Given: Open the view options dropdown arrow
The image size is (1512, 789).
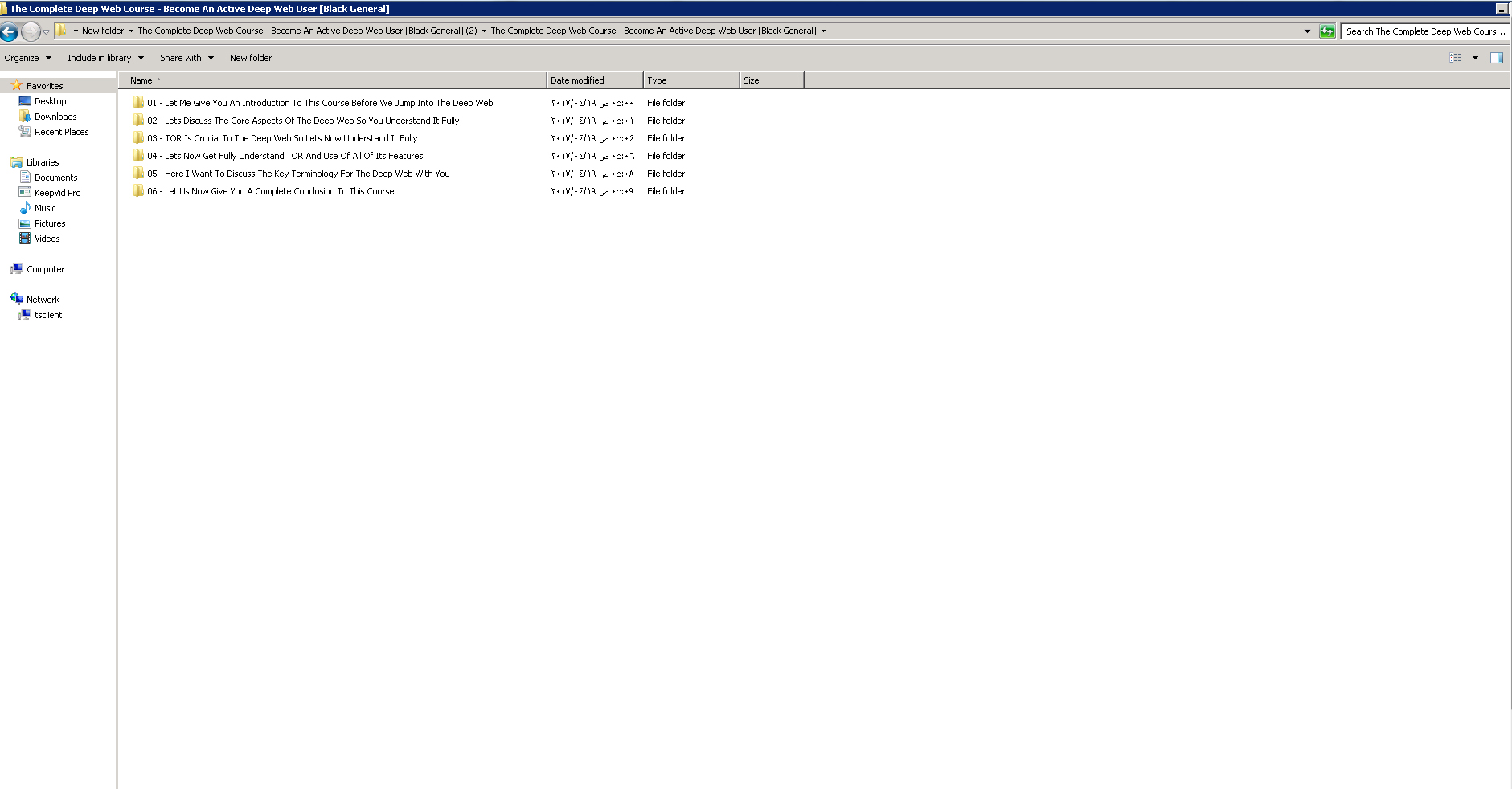Looking at the screenshot, I should tap(1475, 58).
